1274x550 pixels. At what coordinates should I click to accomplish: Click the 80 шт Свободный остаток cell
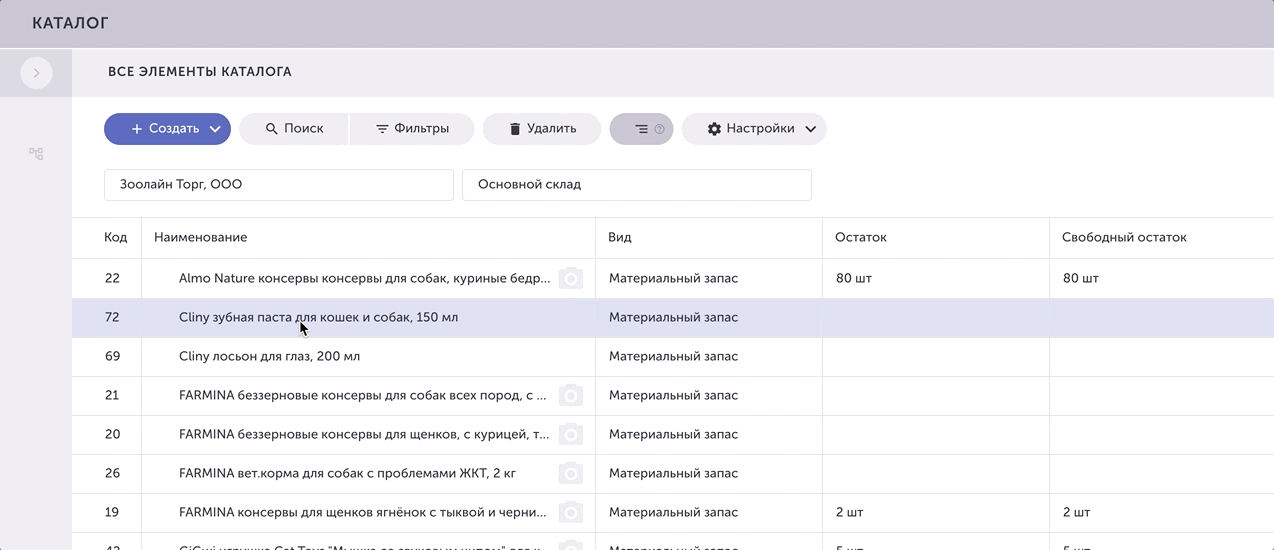click(1162, 278)
